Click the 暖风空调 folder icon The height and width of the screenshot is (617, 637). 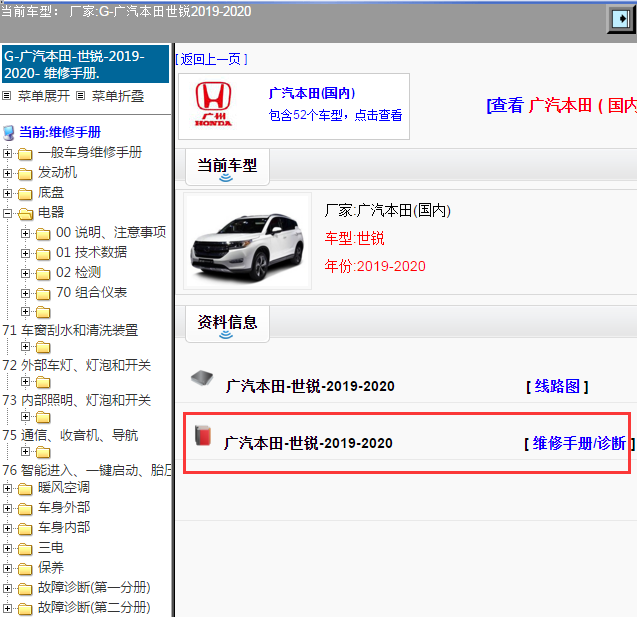pos(25,489)
